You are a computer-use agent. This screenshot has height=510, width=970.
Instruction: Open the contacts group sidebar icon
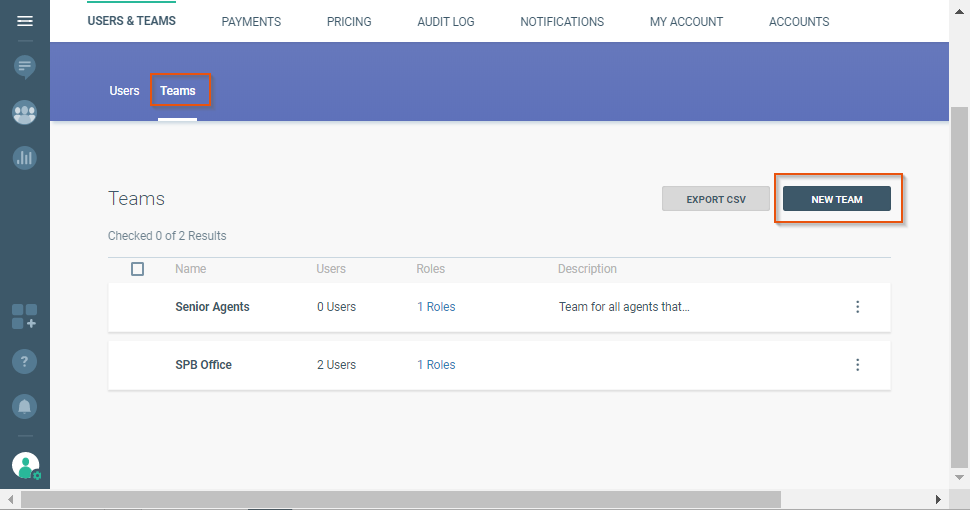tap(25, 113)
